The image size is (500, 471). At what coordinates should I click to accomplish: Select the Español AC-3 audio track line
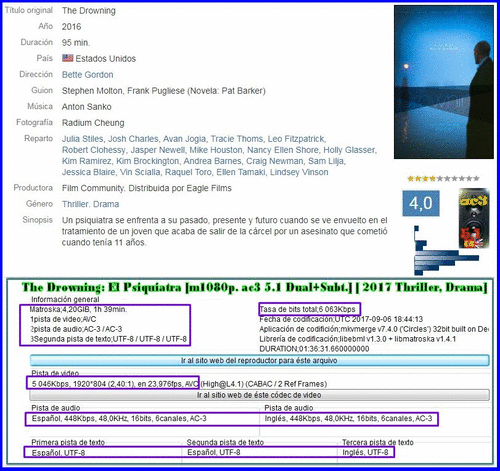[119, 418]
